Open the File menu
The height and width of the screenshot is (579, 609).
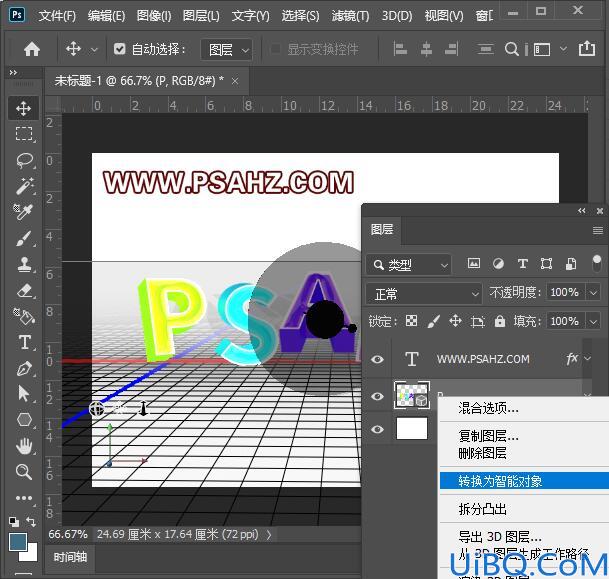coord(57,16)
